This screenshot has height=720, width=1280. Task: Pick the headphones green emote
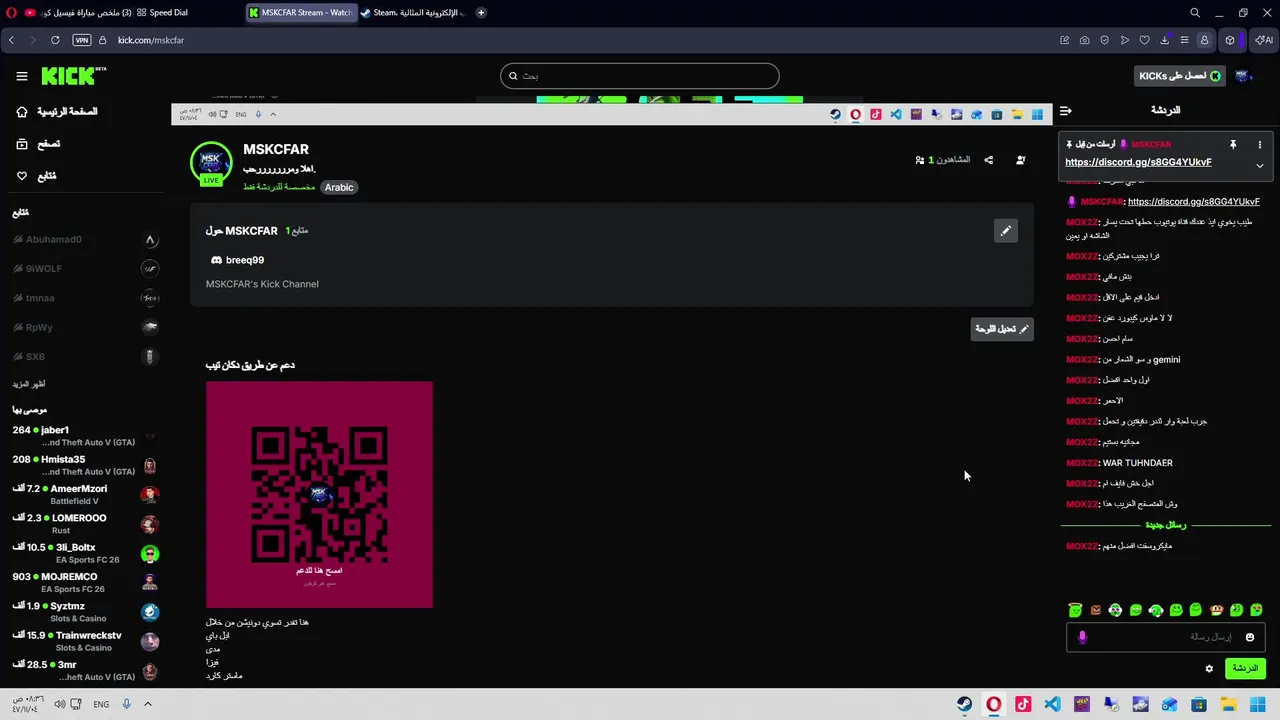(1156, 610)
